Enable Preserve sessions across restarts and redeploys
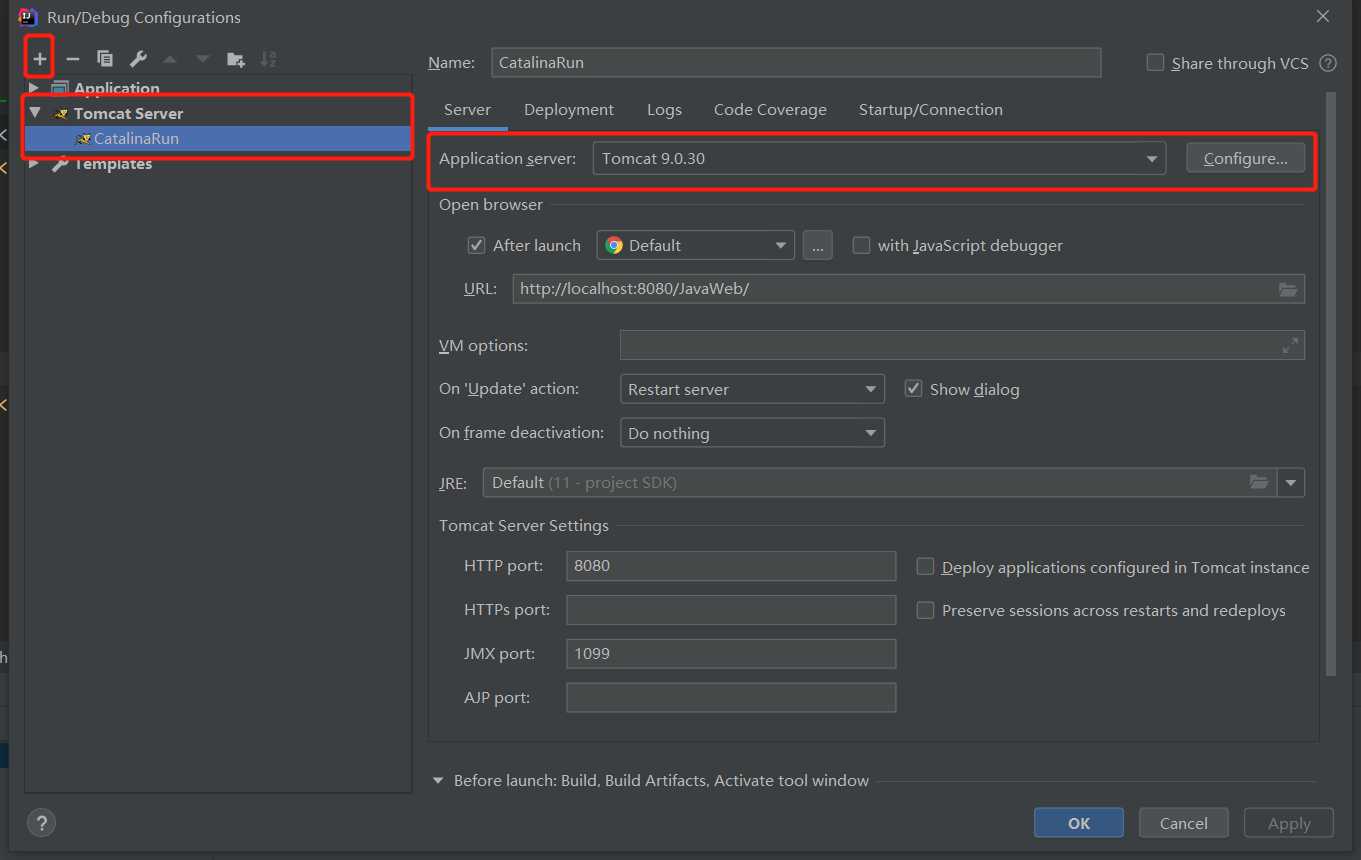1361x860 pixels. tap(926, 610)
